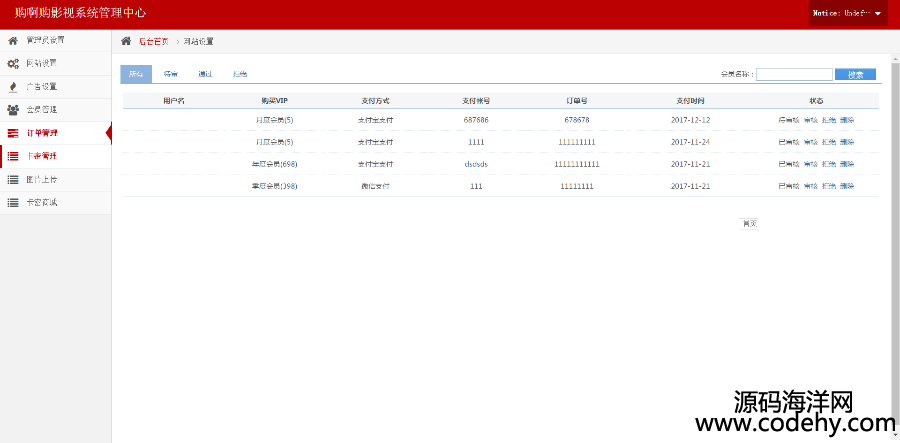Click 拒绝 for the 2017-12-12 order
Screen dimensions: 900x443
828,121
